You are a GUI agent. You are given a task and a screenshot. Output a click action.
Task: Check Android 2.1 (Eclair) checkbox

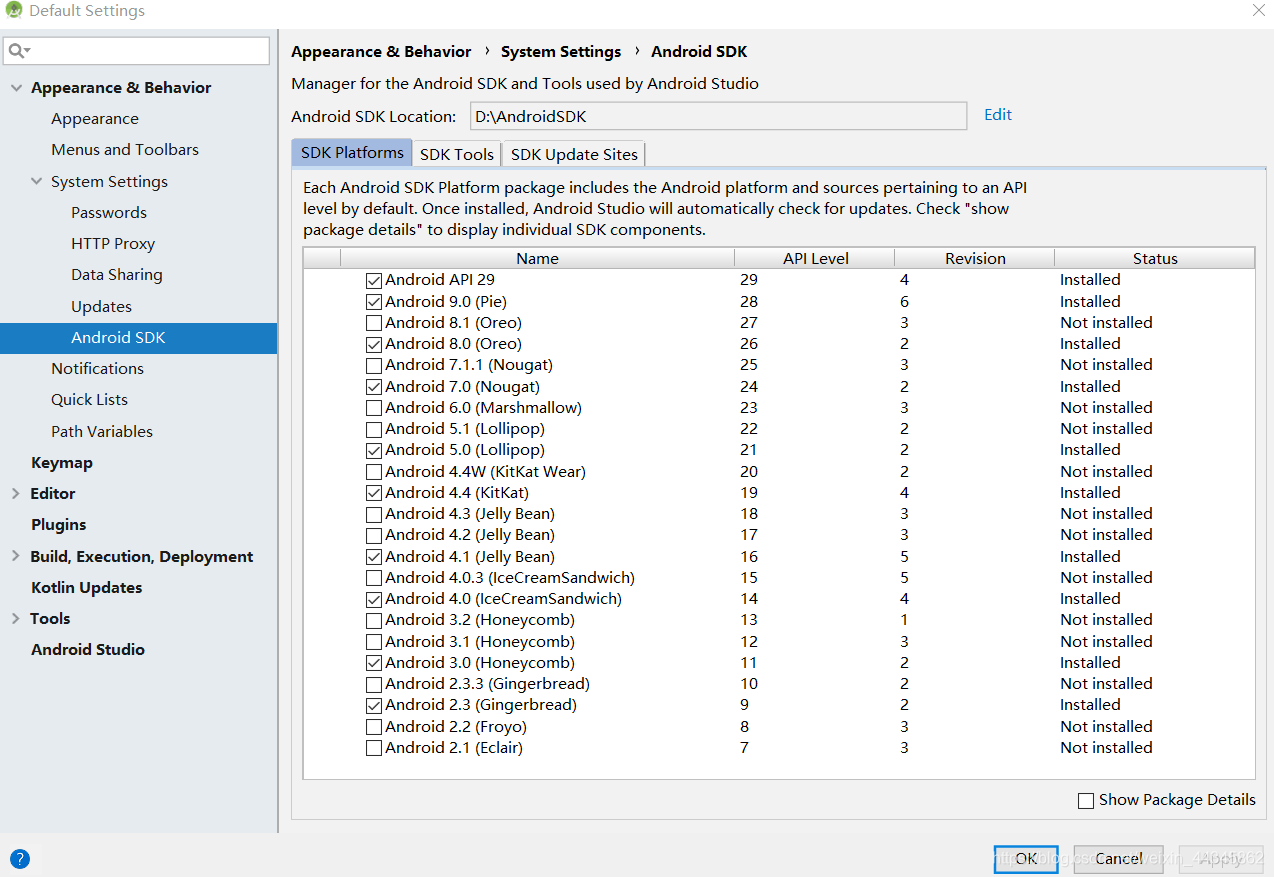(374, 748)
